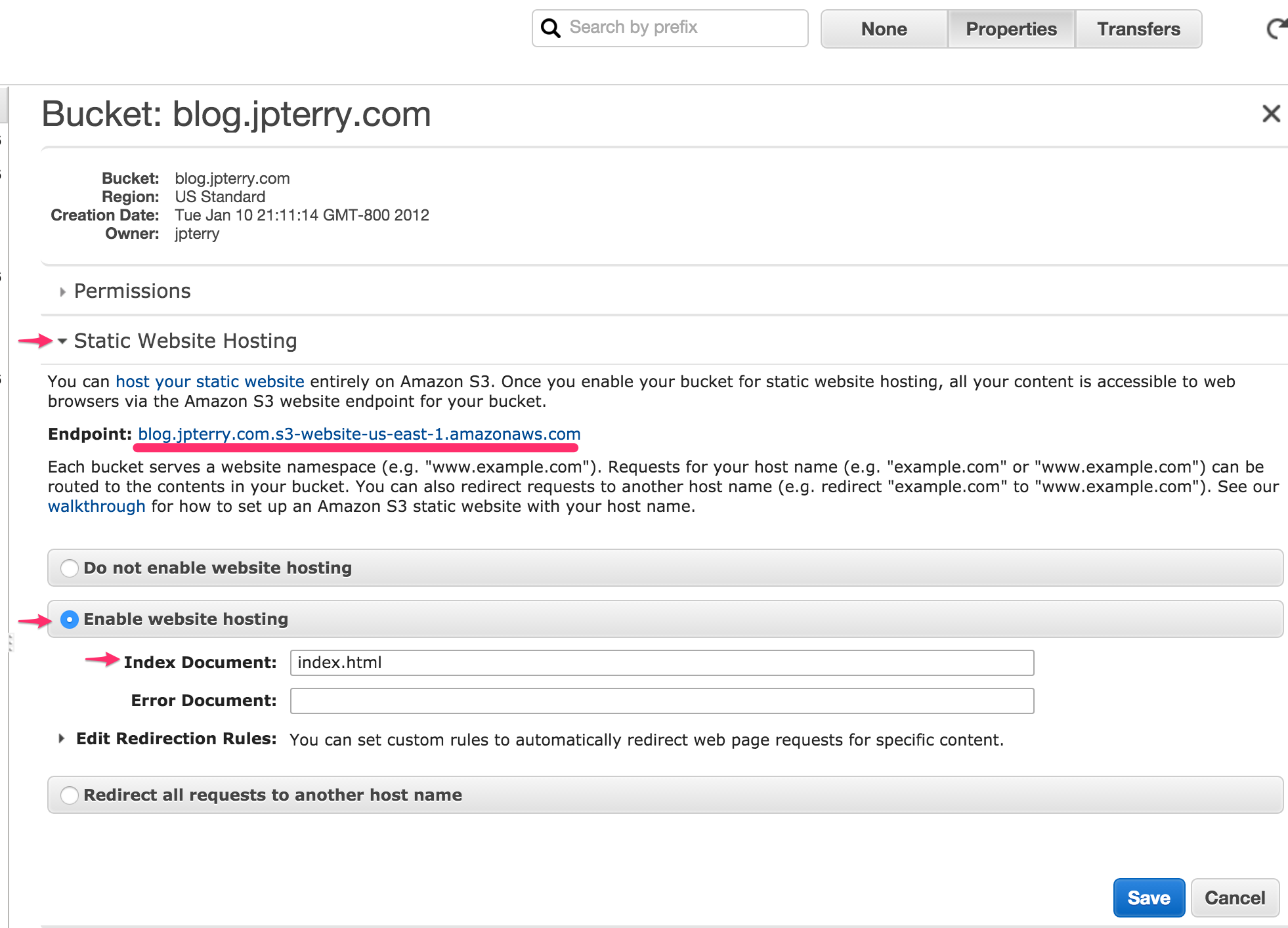Click the Search by prefix field
Image resolution: width=1288 pixels, height=928 pixels.
click(670, 28)
